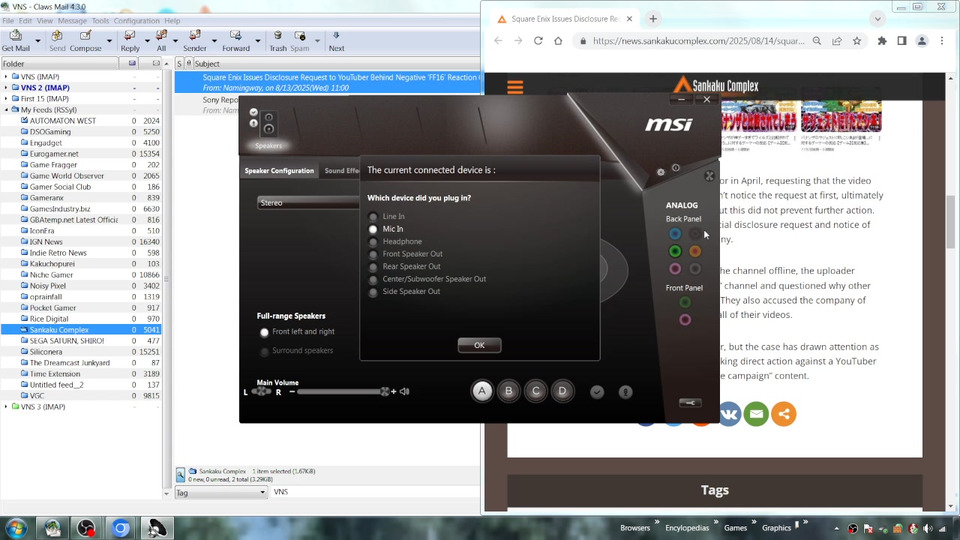
Task: Click the wrench connector settings button
Action: tap(690, 402)
